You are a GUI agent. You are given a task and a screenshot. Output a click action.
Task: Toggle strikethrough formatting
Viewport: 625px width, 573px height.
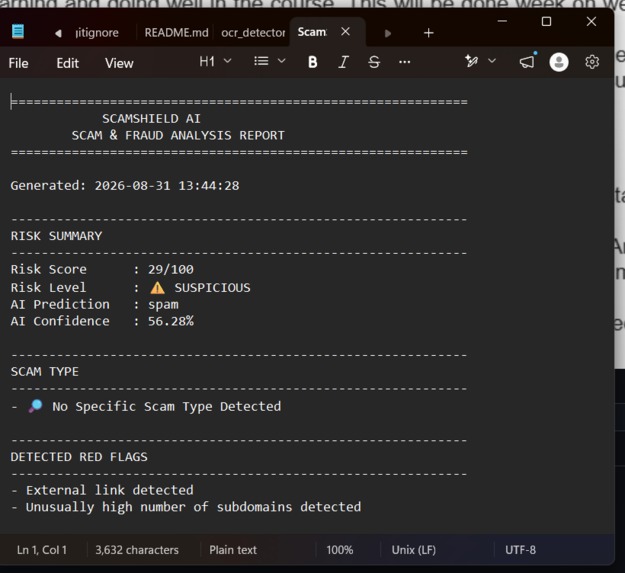tap(374, 62)
